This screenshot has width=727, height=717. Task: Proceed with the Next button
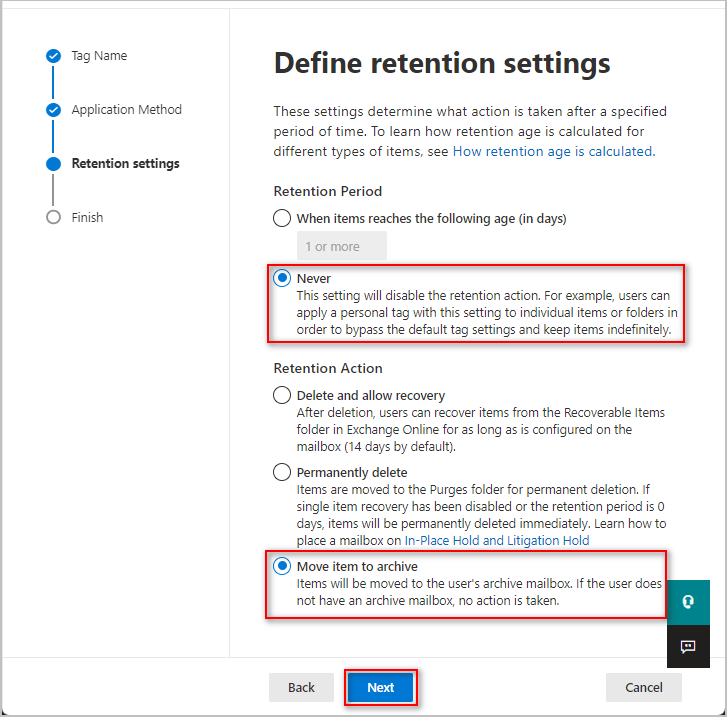[x=381, y=687]
